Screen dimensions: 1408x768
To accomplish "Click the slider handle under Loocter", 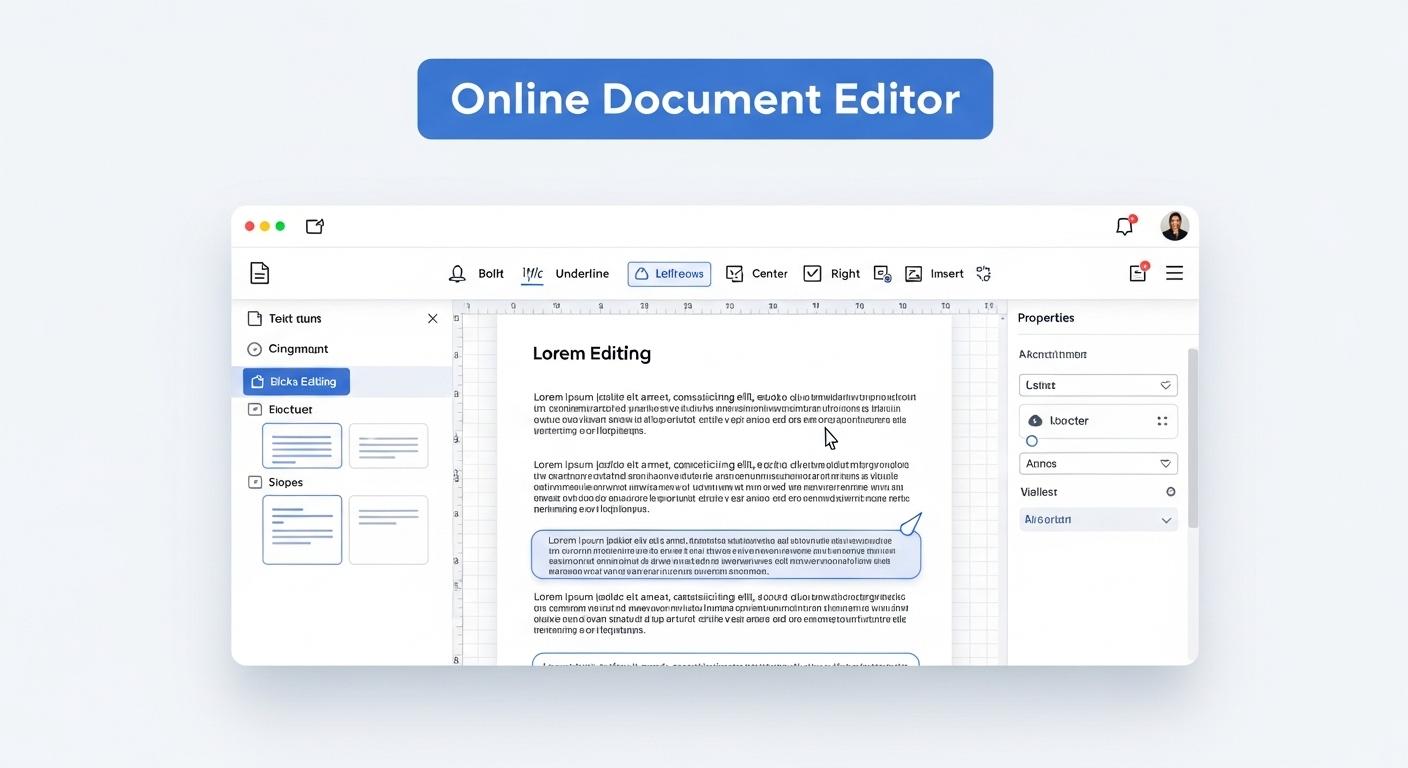I will pyautogui.click(x=1032, y=441).
